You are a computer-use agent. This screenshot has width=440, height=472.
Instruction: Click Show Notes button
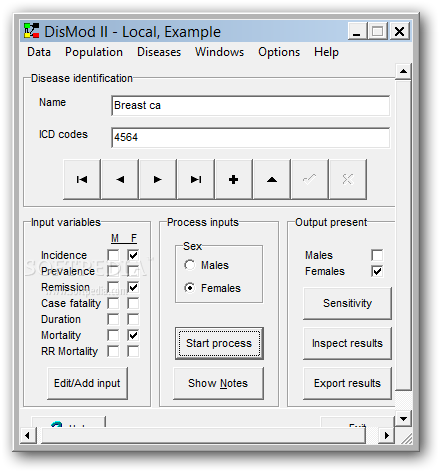[x=218, y=383]
